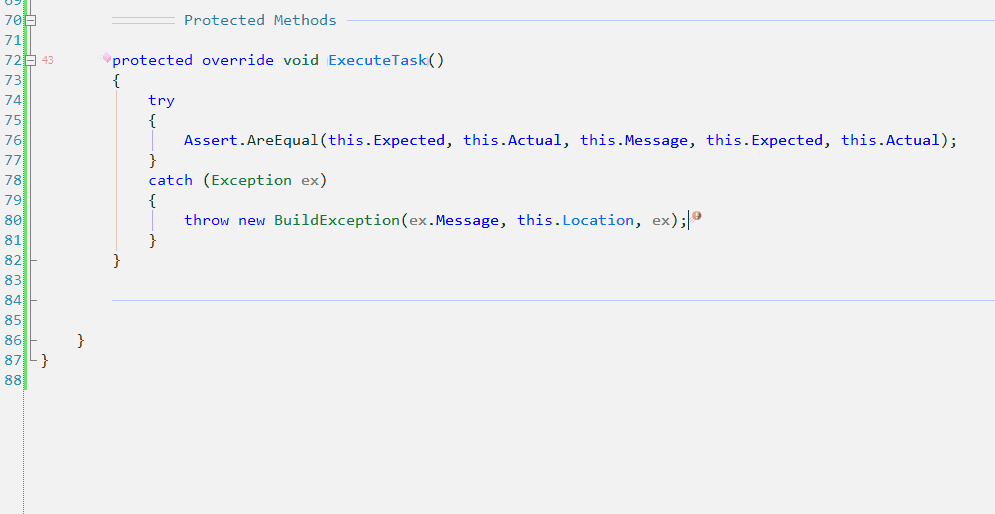Click the 'void' return type keyword
This screenshot has width=995, height=514.
[301, 60]
